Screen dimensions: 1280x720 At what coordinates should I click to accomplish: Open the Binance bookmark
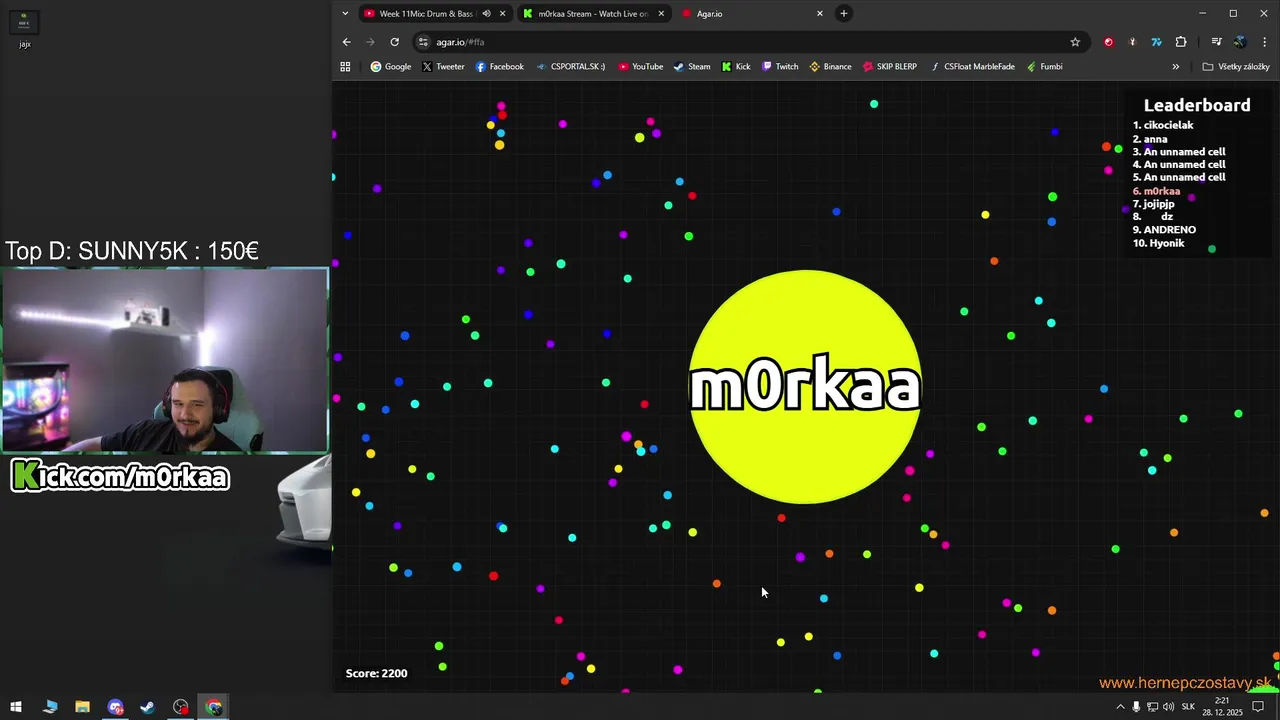coord(830,67)
